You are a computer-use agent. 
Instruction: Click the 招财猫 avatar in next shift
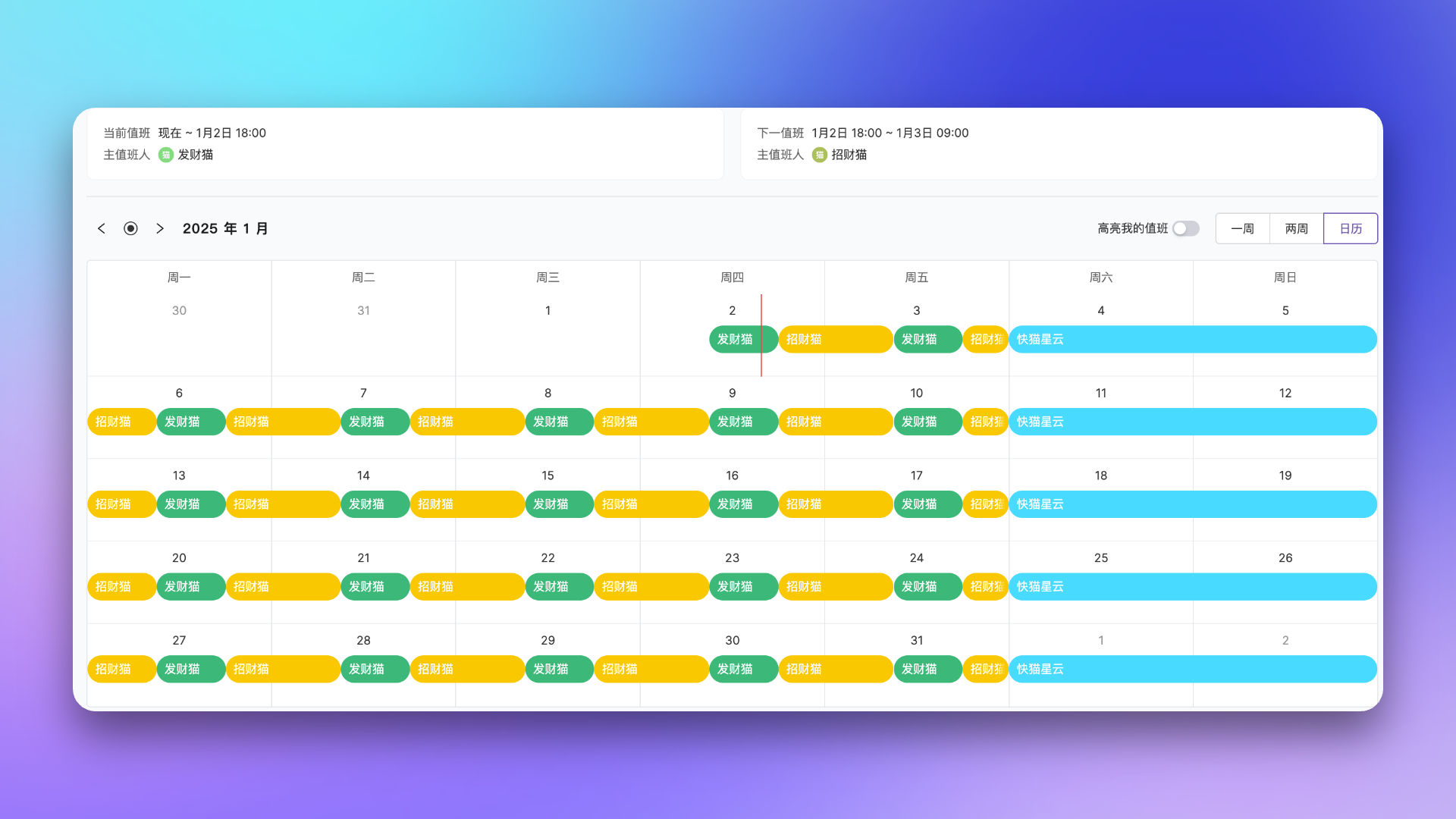820,155
